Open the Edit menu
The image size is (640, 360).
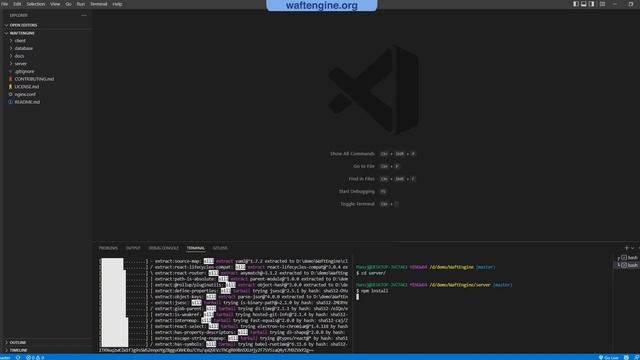17,4
